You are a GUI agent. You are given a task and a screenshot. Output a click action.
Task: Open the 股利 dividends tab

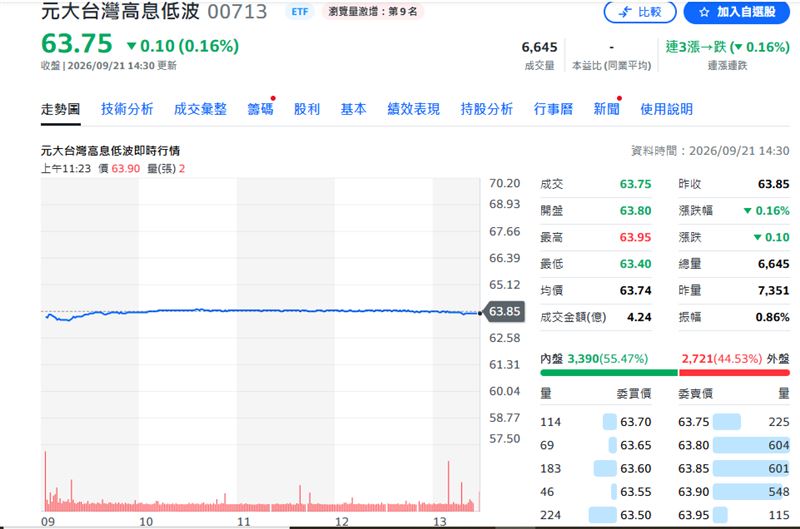307,109
